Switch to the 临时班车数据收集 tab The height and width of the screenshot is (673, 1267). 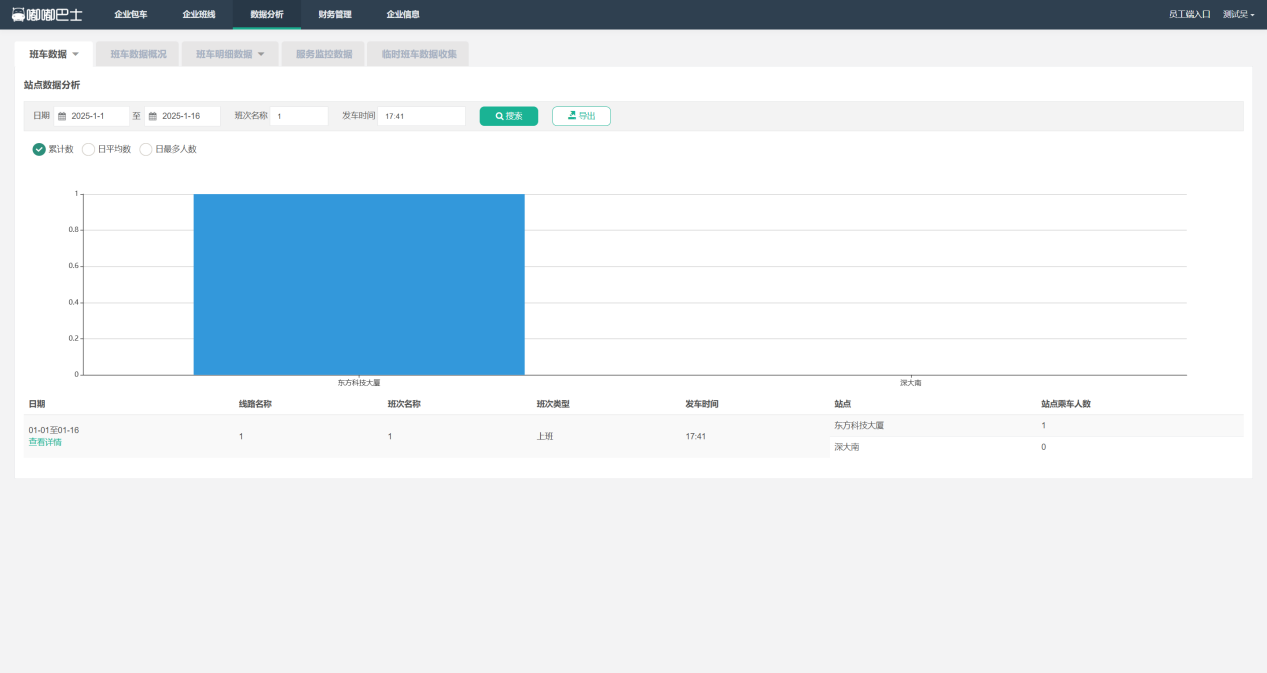click(x=418, y=54)
